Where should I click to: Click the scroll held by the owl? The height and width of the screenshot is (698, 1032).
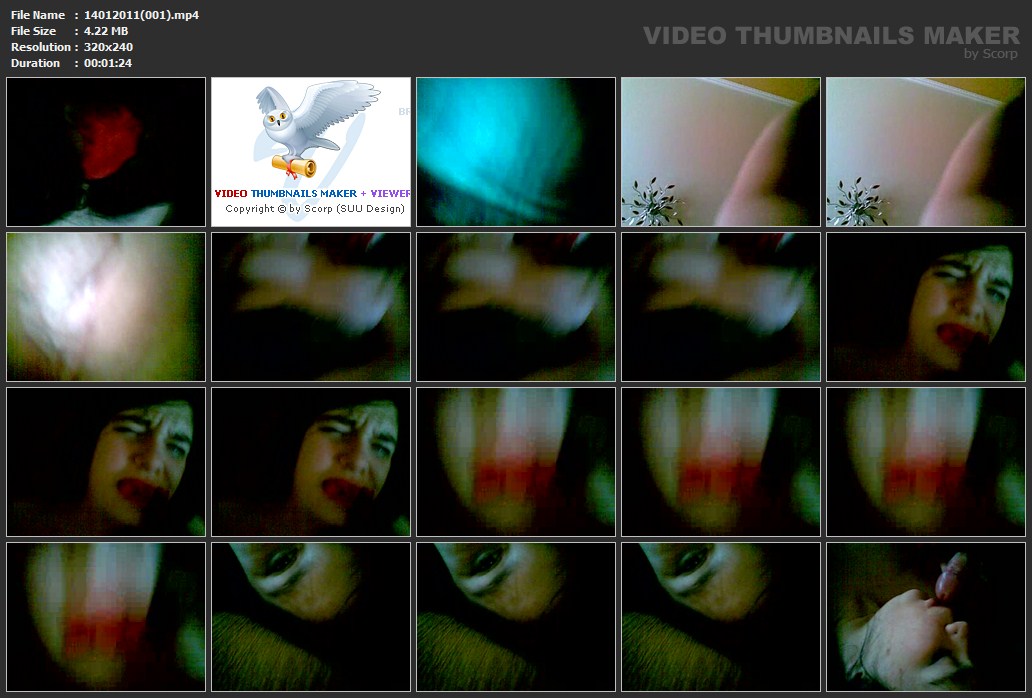point(294,164)
